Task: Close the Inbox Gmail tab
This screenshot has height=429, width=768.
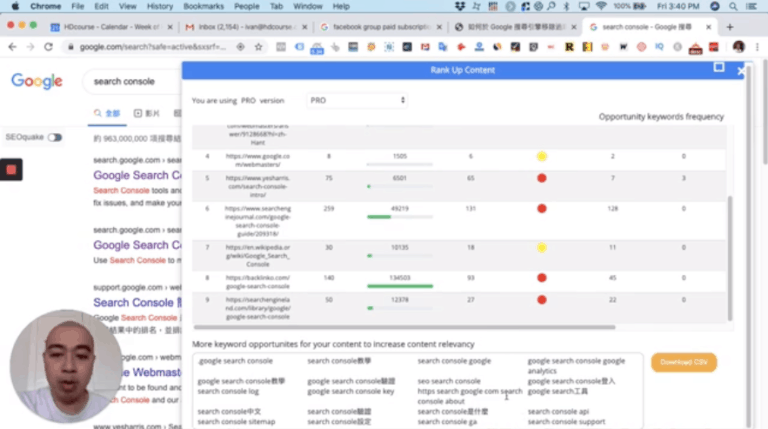Action: pyautogui.click(x=305, y=27)
